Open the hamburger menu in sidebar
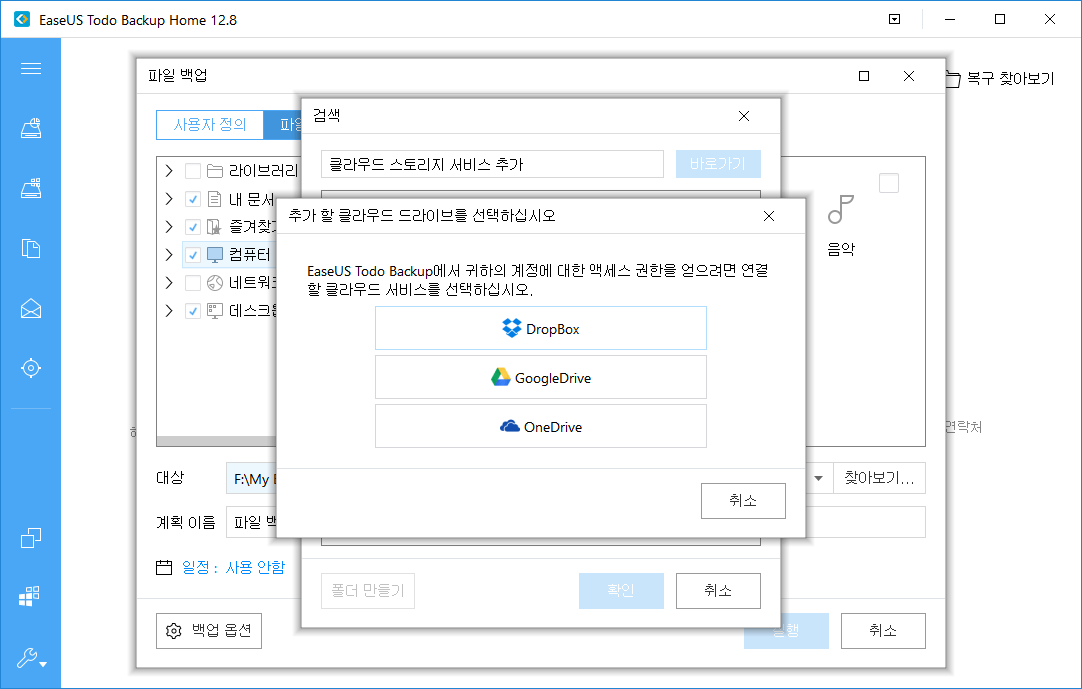Image resolution: width=1082 pixels, height=689 pixels. click(30, 68)
